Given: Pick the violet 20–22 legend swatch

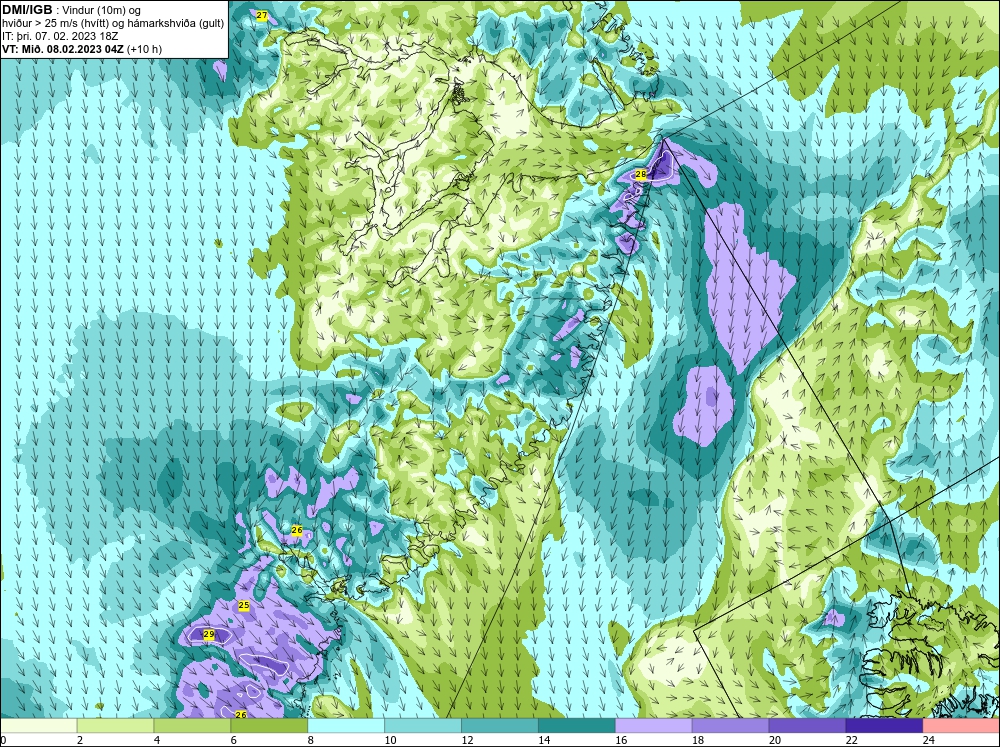Looking at the screenshot, I should pos(807,726).
